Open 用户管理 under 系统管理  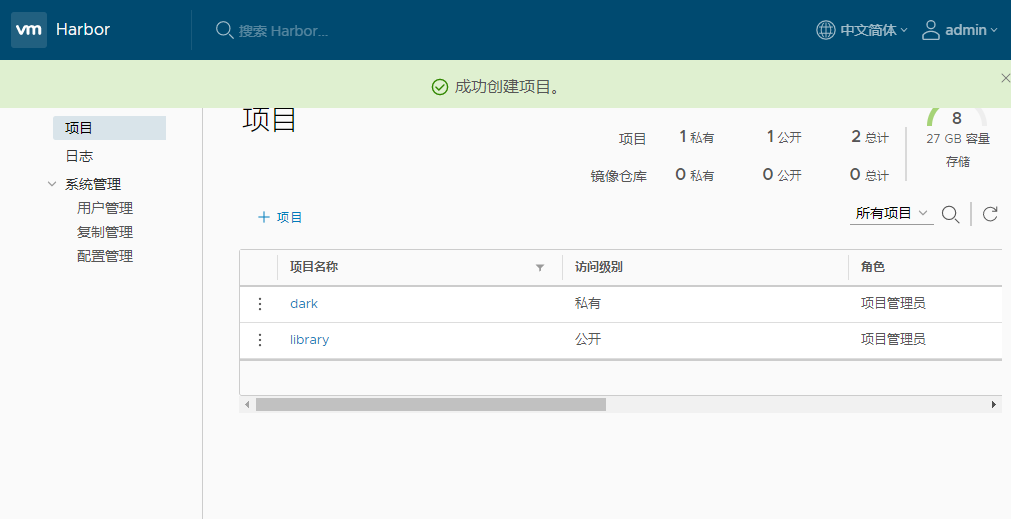(104, 208)
